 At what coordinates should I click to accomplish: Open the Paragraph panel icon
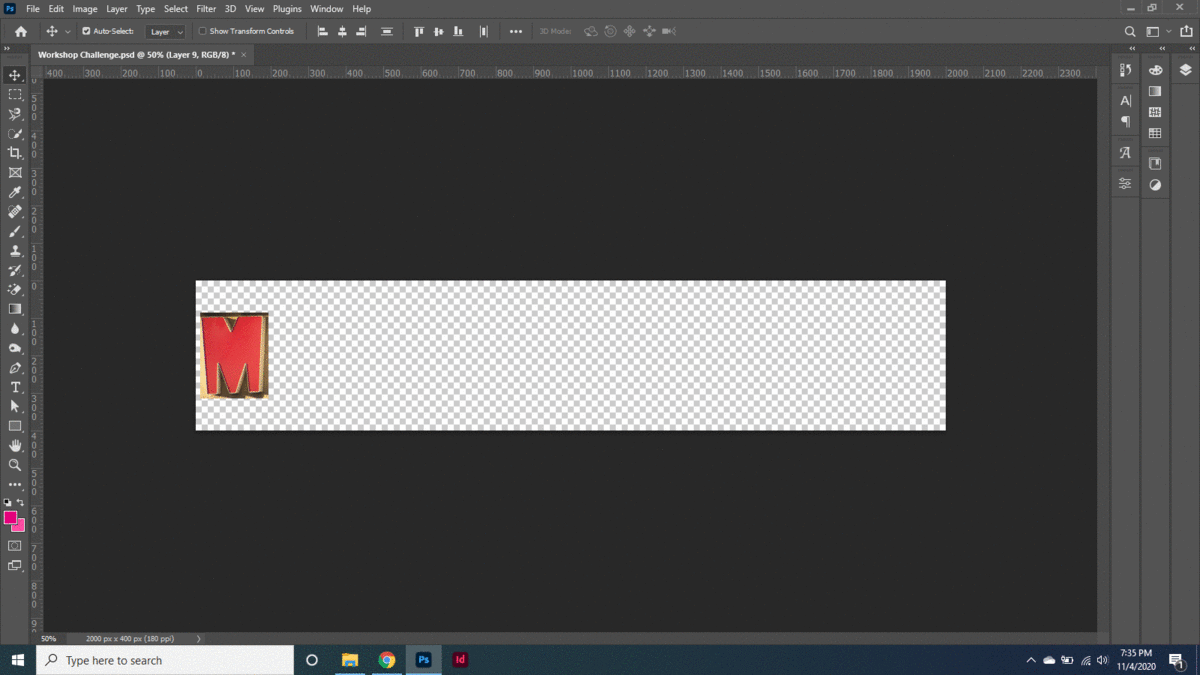[x=1125, y=122]
